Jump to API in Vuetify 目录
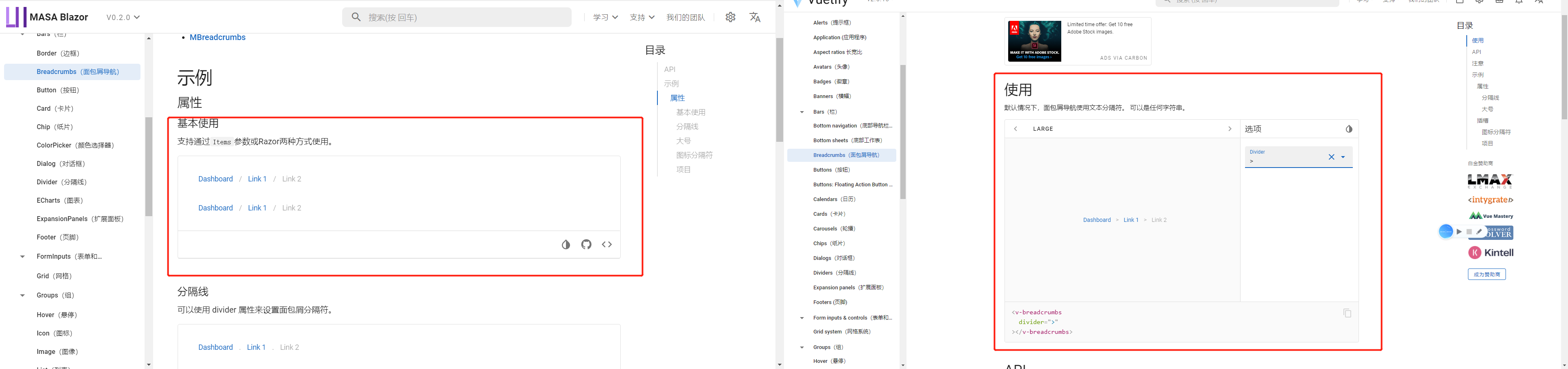The height and width of the screenshot is (369, 1568). point(1476,52)
